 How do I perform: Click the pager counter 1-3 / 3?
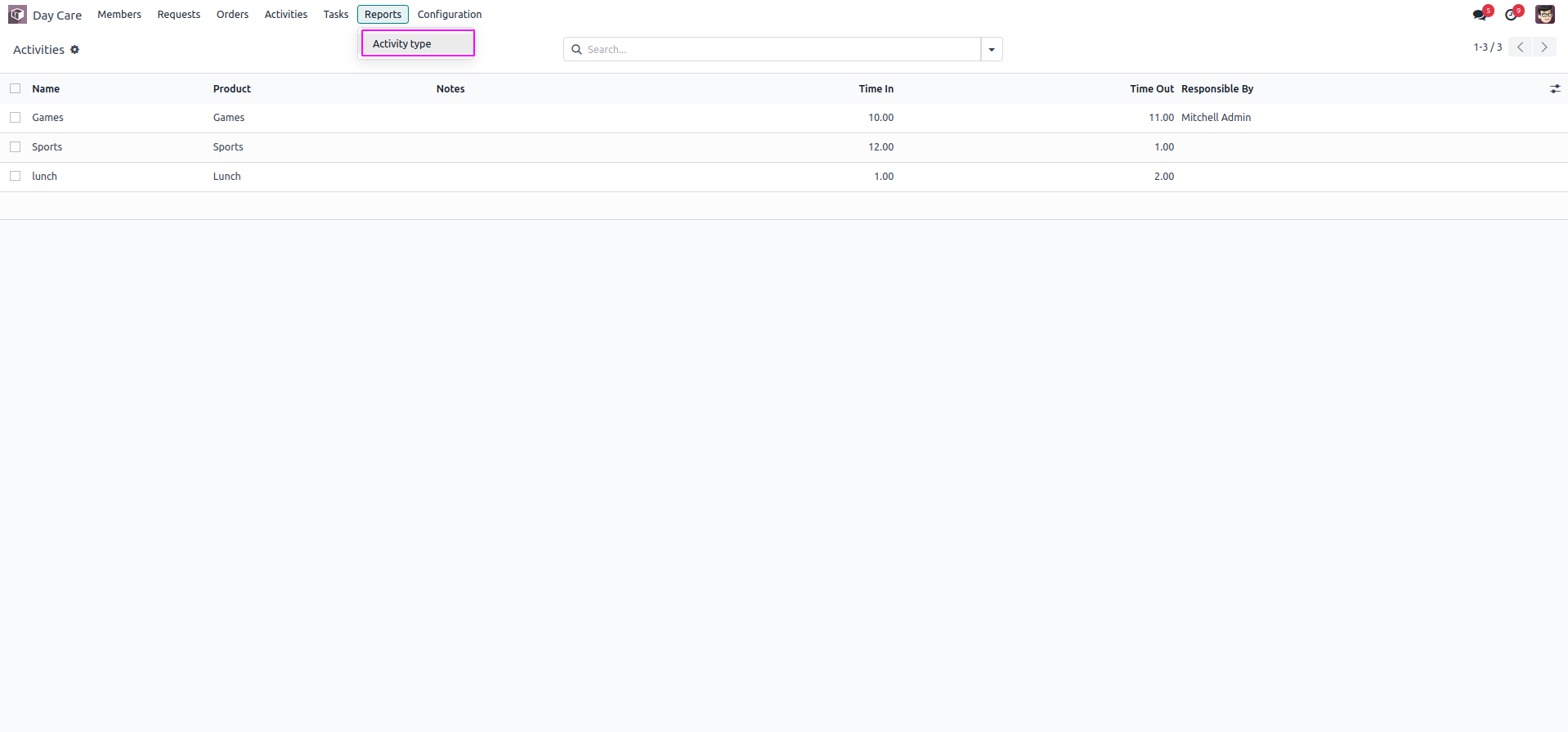coord(1488,47)
